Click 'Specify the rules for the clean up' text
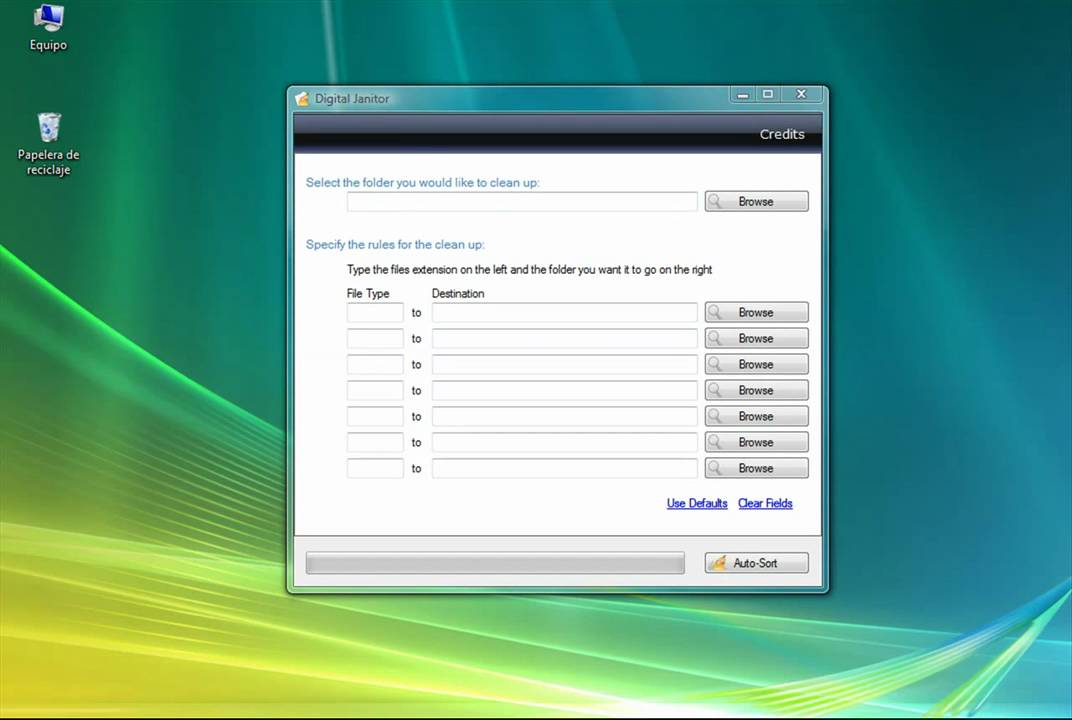The image size is (1072, 720). tap(395, 244)
